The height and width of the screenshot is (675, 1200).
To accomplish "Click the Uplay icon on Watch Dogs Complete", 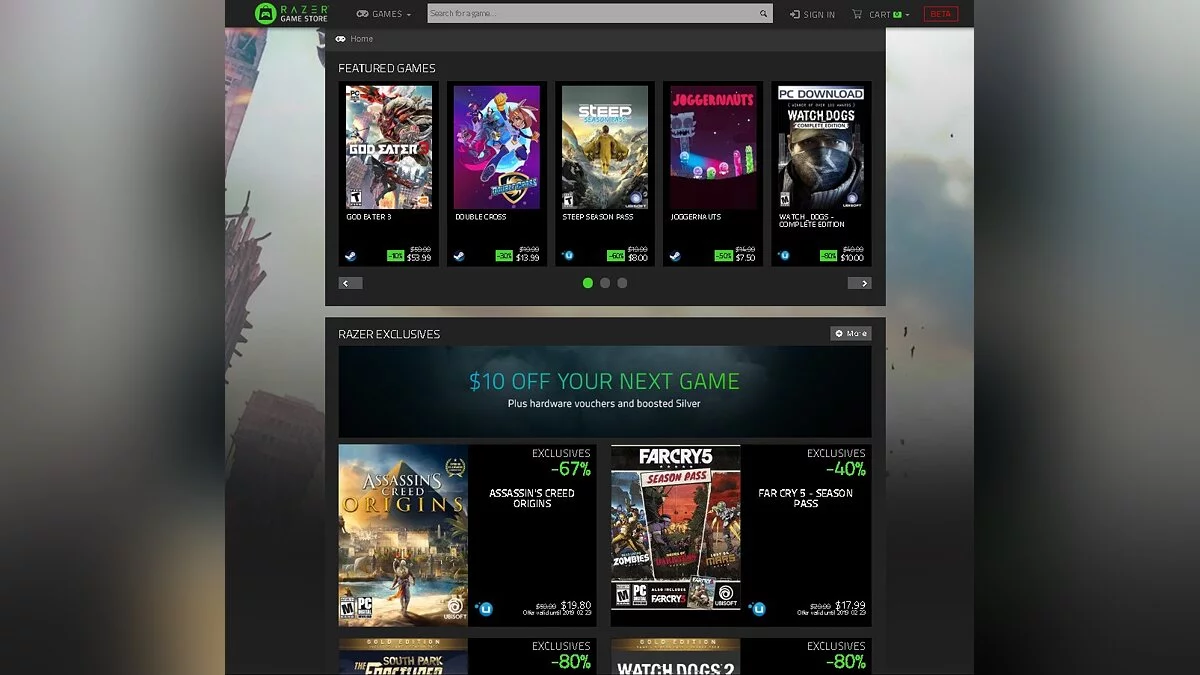I will (784, 256).
